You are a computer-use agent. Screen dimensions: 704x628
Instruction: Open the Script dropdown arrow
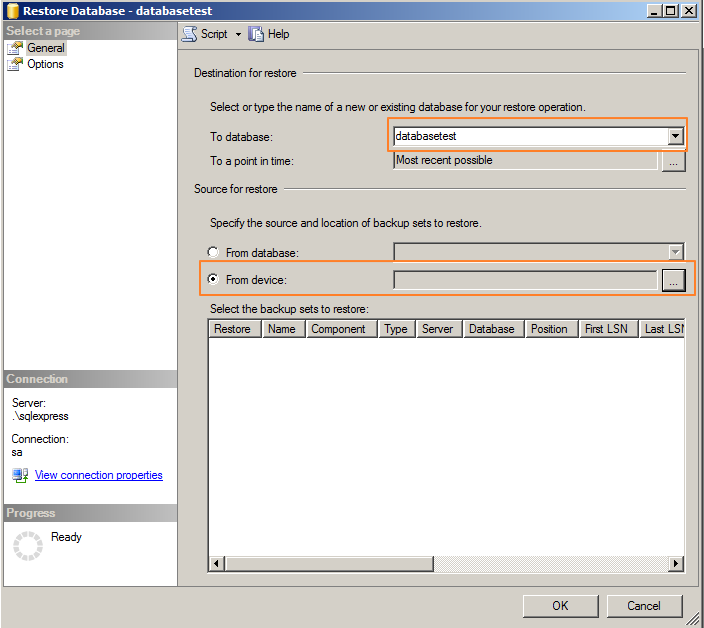pyautogui.click(x=238, y=34)
